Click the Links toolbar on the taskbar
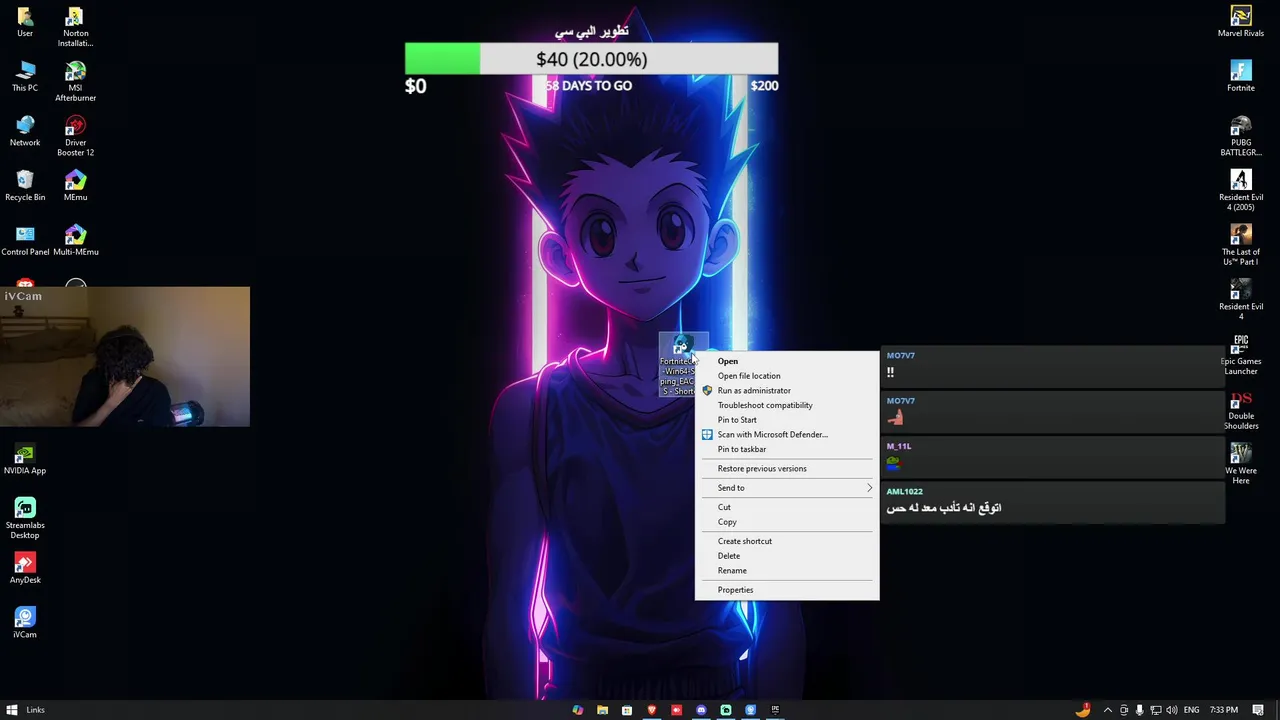The image size is (1280, 720). (x=35, y=710)
